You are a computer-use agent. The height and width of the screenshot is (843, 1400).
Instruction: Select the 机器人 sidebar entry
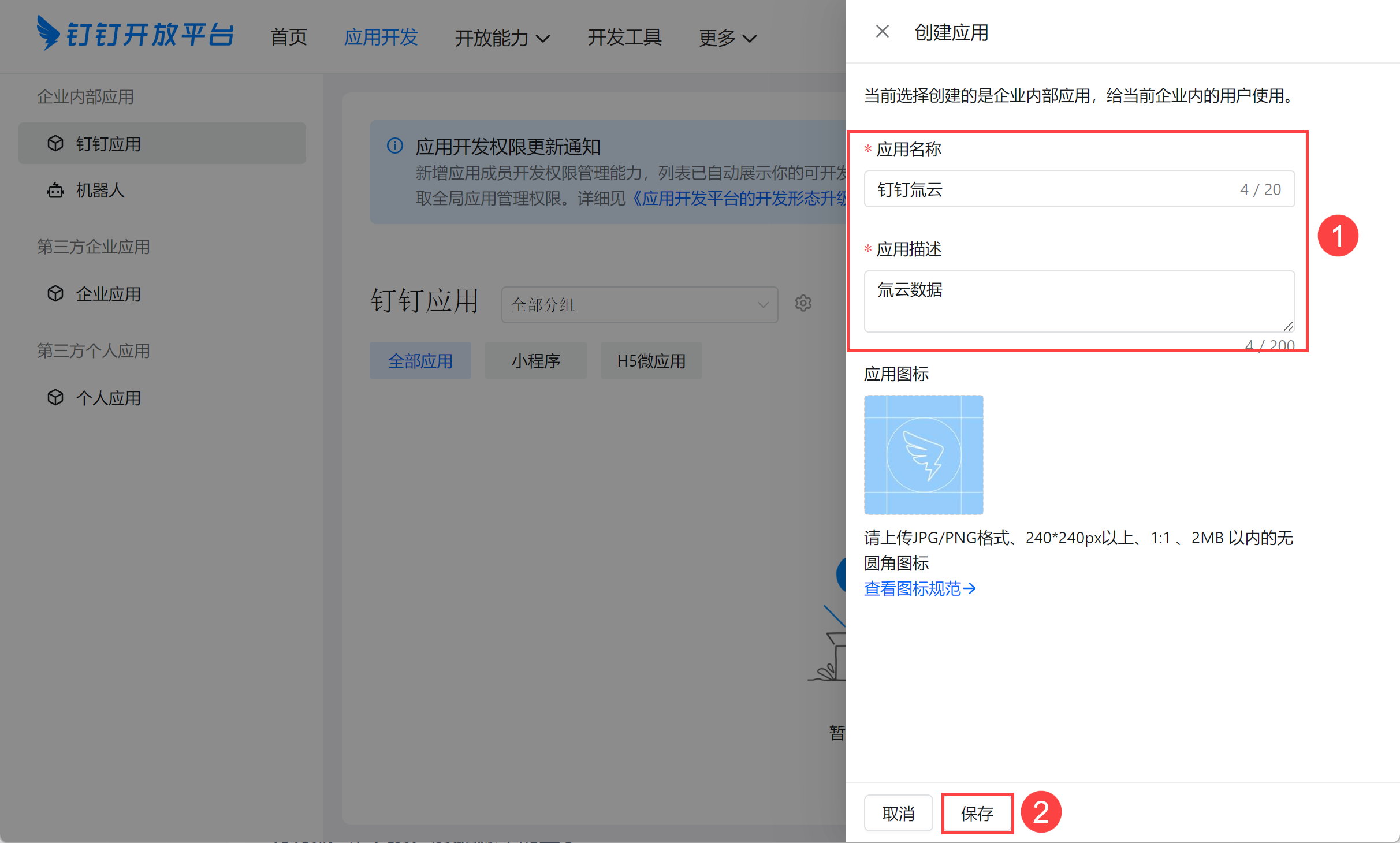[x=100, y=190]
